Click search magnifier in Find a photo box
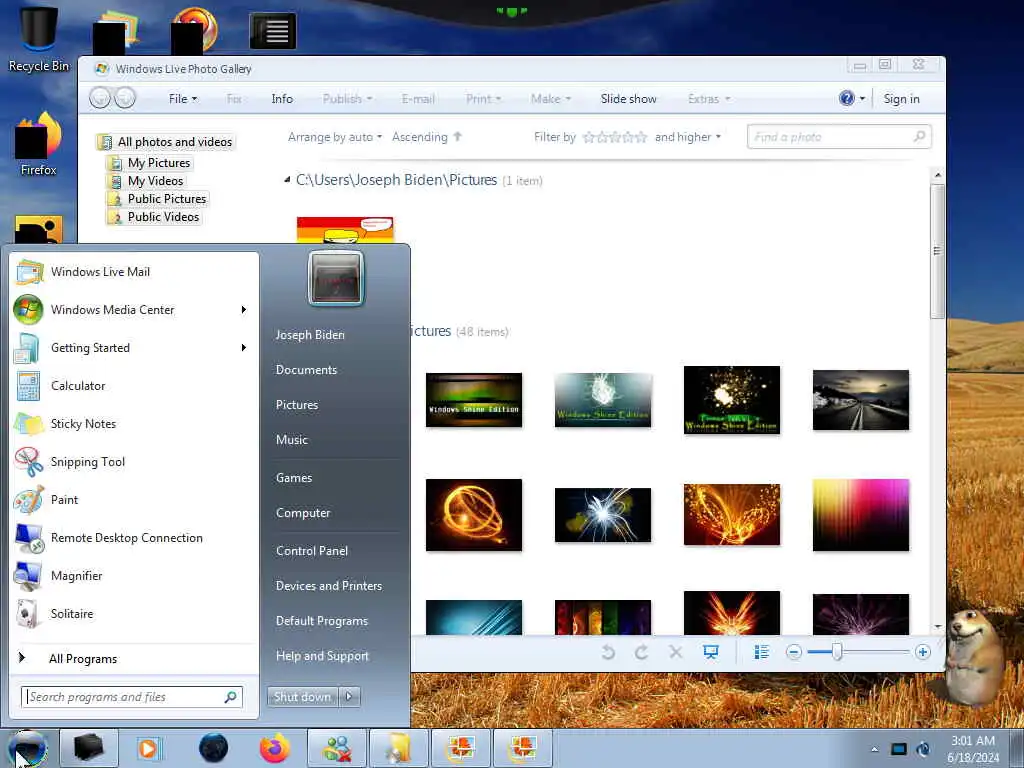The width and height of the screenshot is (1024, 768). 919,136
